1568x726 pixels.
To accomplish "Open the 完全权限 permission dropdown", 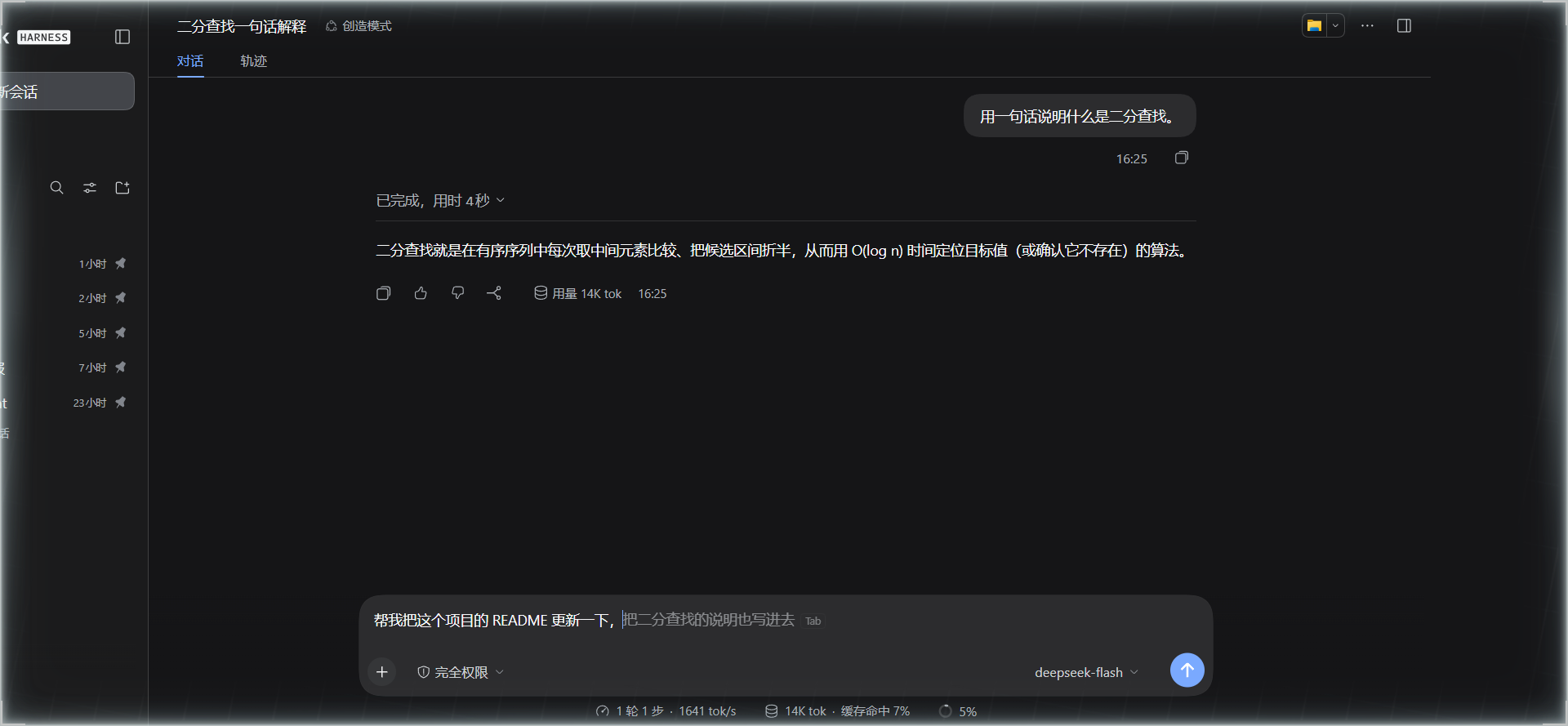I will pyautogui.click(x=461, y=672).
